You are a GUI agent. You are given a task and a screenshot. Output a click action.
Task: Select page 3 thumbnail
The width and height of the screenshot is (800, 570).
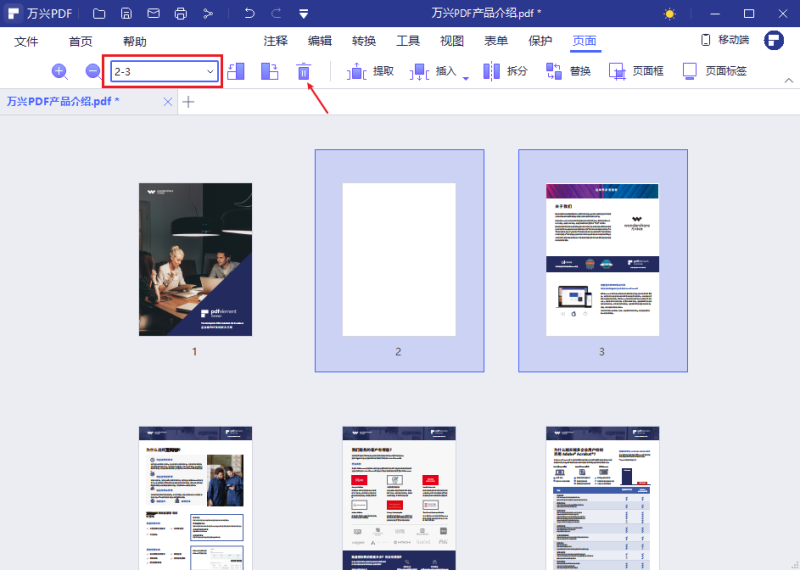point(603,259)
